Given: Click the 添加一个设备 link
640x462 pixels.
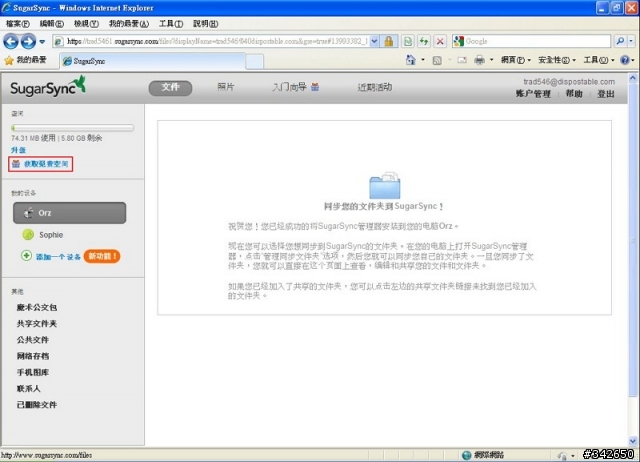Looking at the screenshot, I should (x=58, y=257).
